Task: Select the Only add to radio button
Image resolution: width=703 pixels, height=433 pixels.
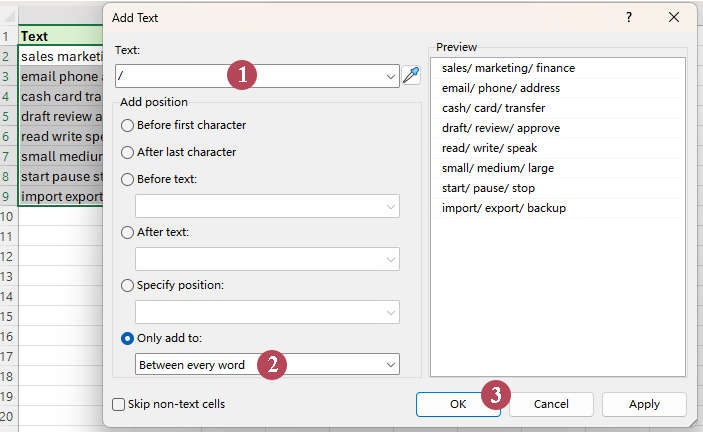Action: click(127, 338)
